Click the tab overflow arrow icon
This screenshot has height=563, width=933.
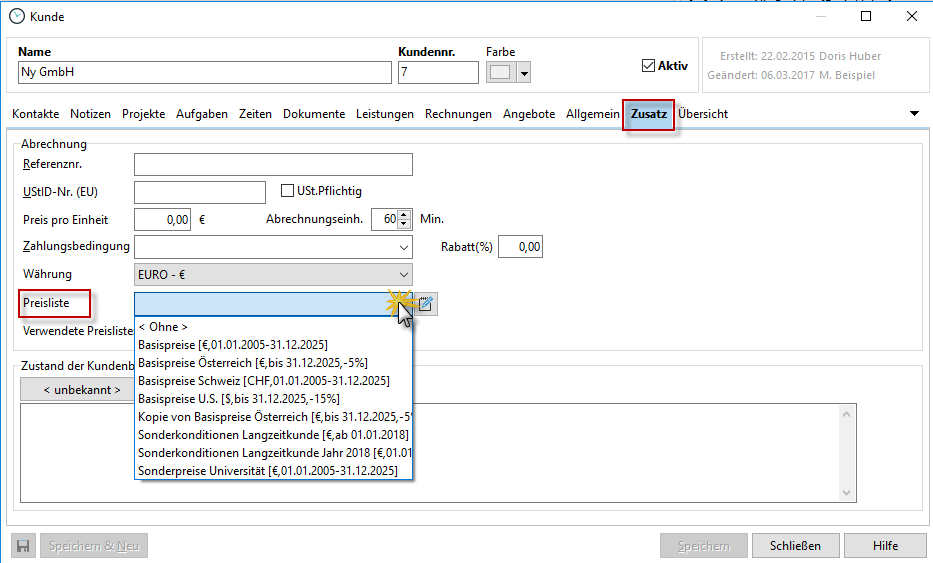[914, 114]
